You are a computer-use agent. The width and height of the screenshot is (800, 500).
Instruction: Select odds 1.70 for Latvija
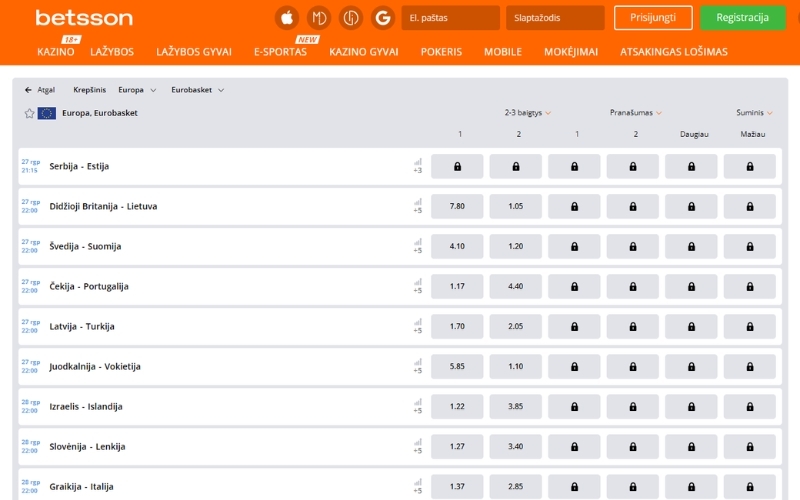(457, 327)
